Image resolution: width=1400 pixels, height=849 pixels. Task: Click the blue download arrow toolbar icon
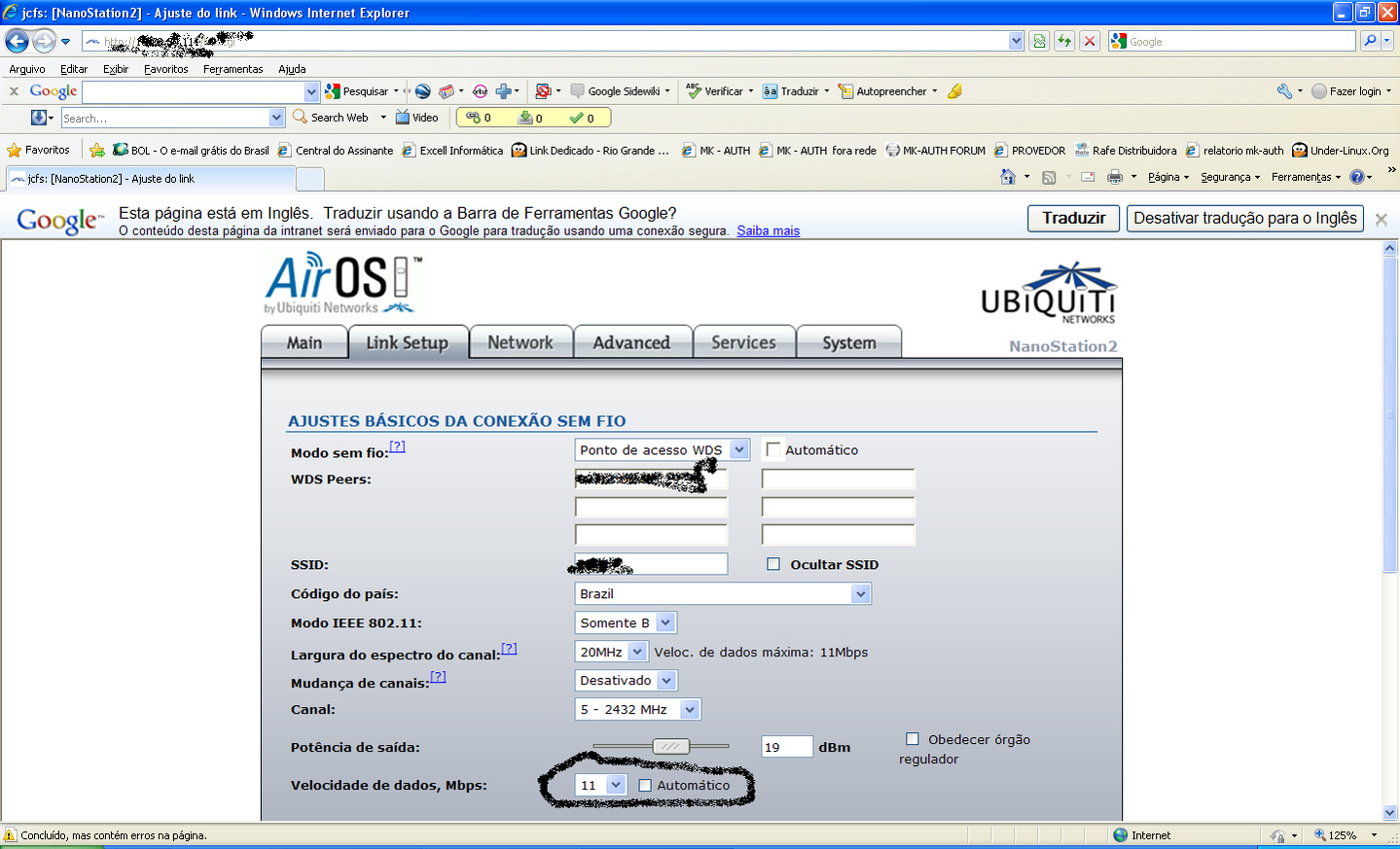[x=39, y=118]
